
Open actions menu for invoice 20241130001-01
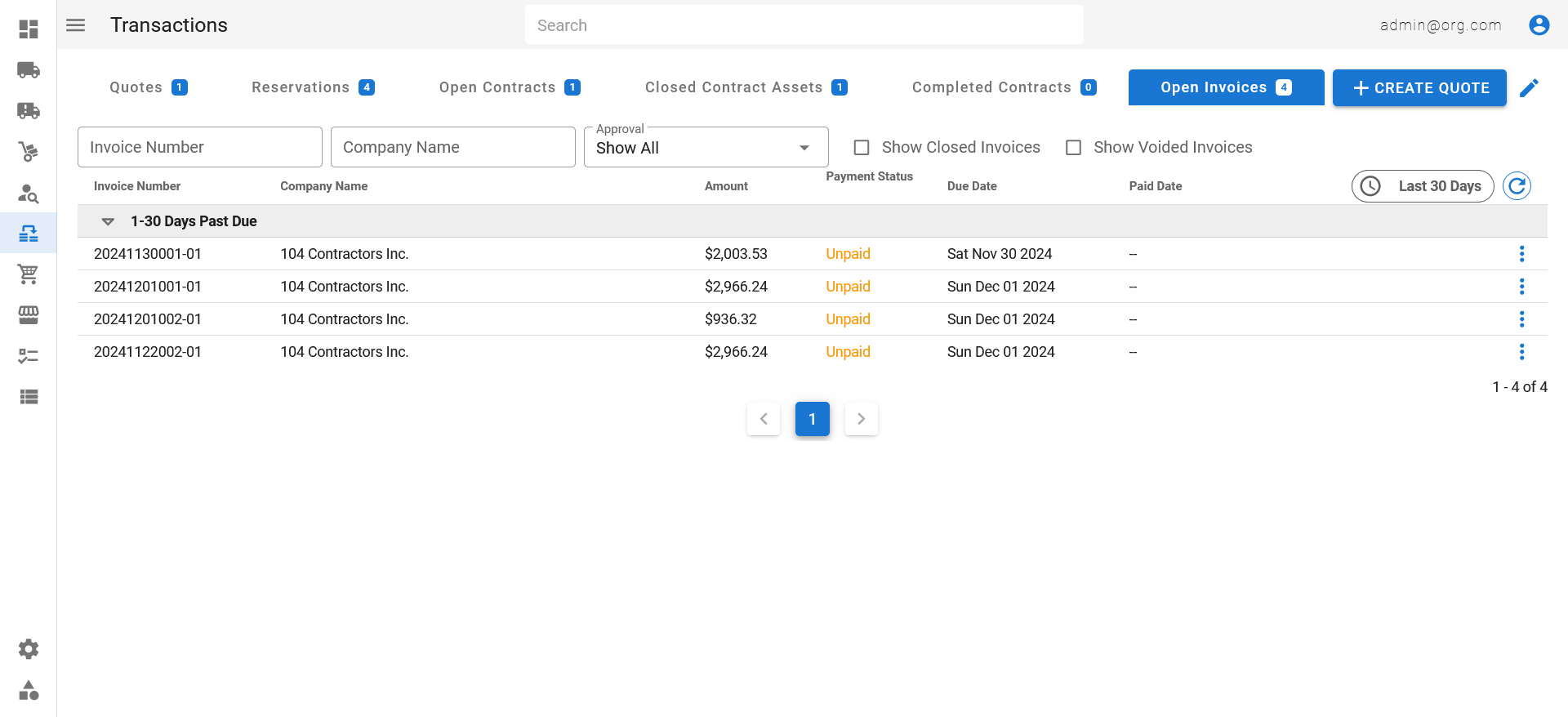tap(1521, 254)
